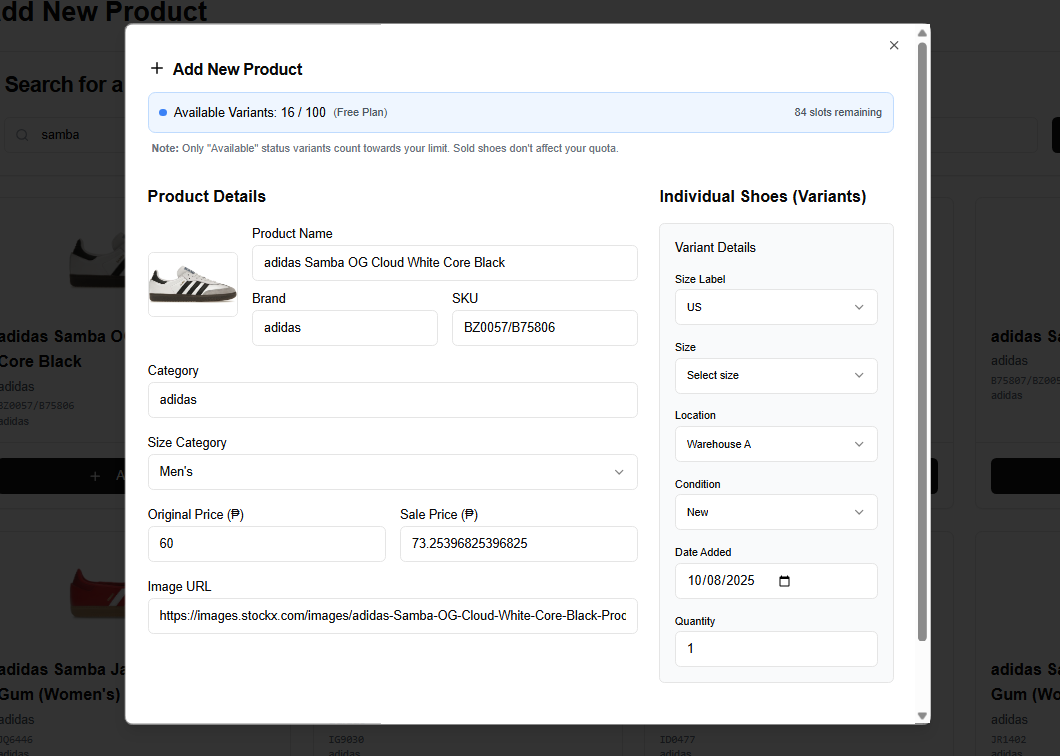The image size is (1060, 756).
Task: Expand the Size Category Men's dropdown
Action: click(392, 472)
